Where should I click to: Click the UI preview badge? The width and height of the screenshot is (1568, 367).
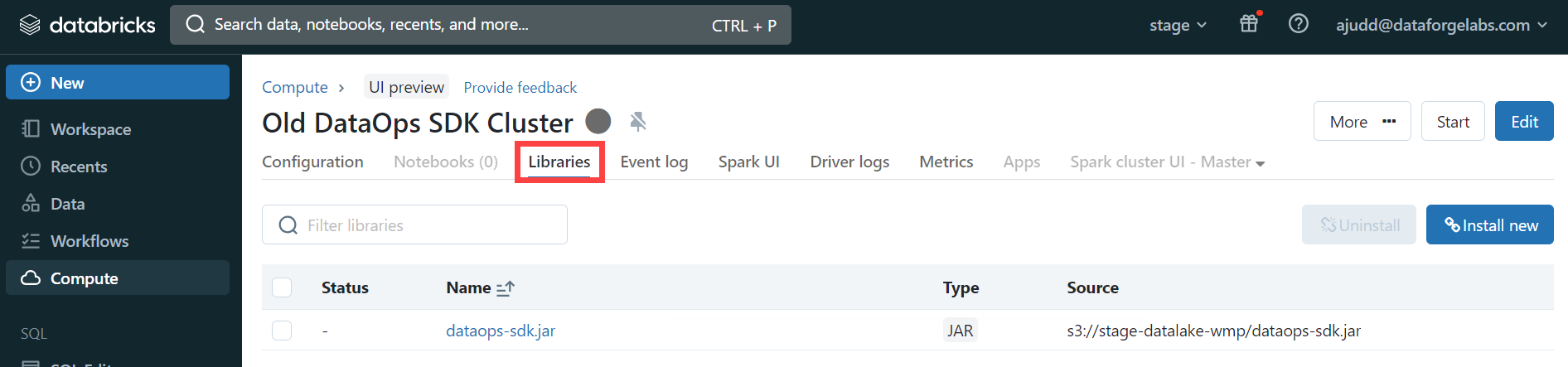(x=406, y=87)
